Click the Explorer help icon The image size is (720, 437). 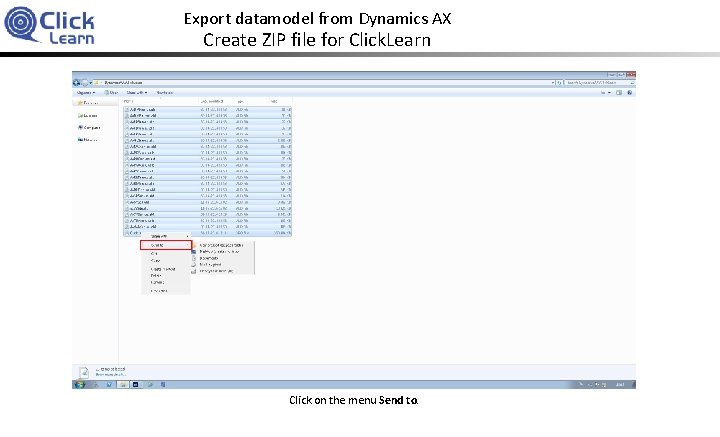coord(630,93)
